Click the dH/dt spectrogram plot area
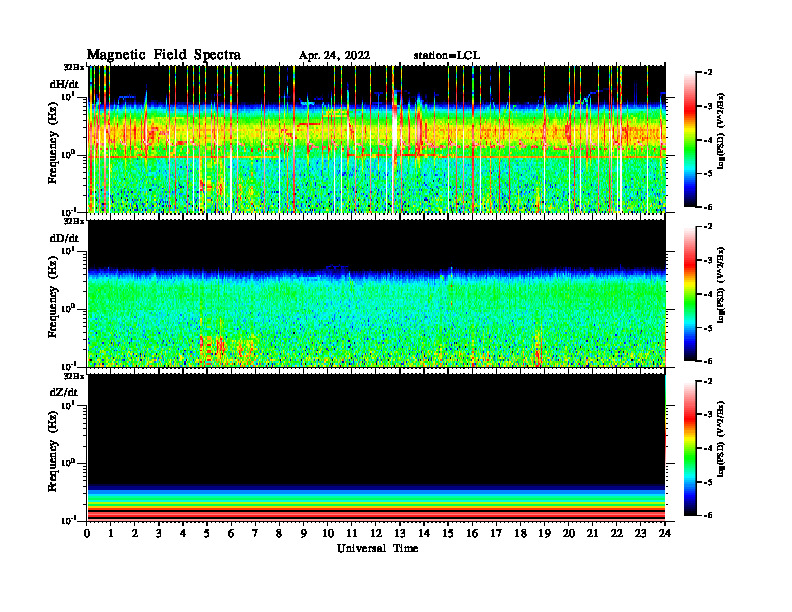This screenshot has height=612, width=792. (x=376, y=139)
